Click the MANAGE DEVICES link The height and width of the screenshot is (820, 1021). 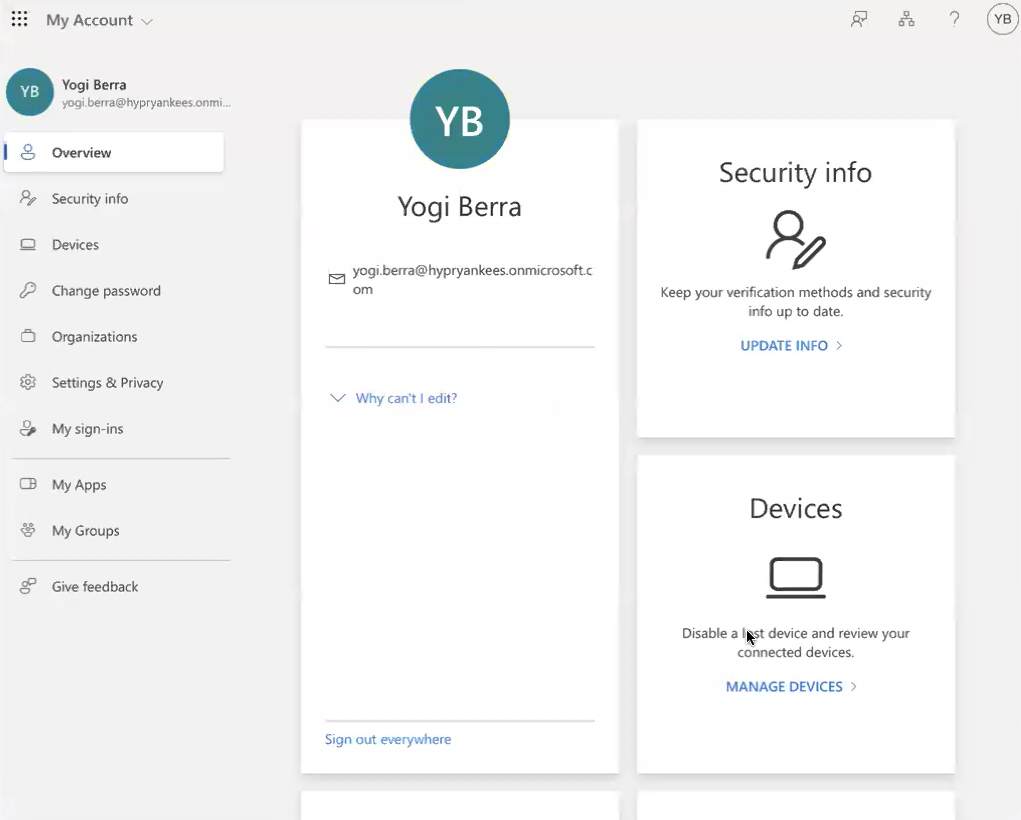(x=784, y=687)
